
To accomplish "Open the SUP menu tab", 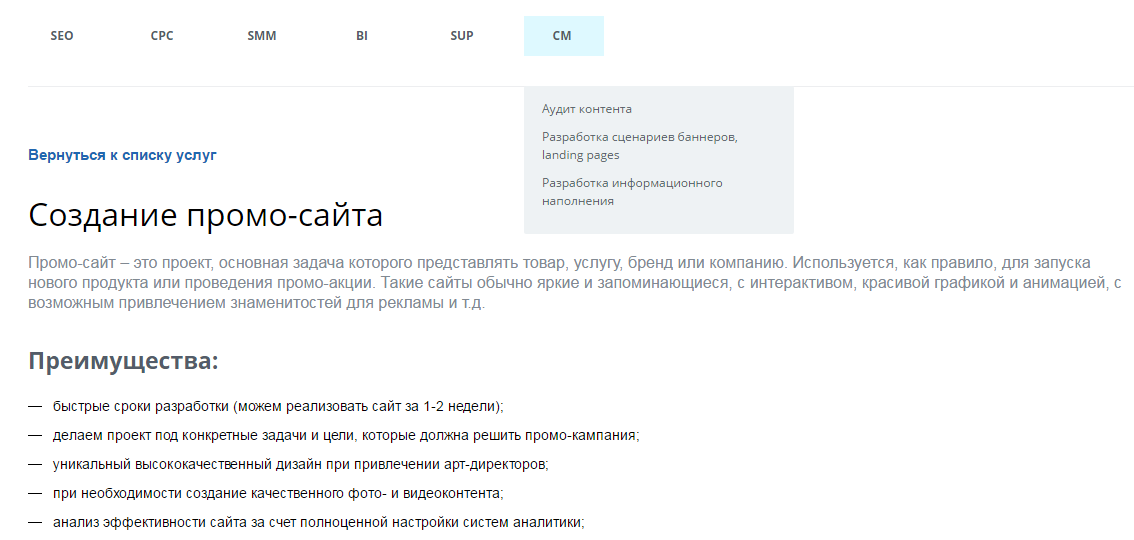I will (x=461, y=36).
